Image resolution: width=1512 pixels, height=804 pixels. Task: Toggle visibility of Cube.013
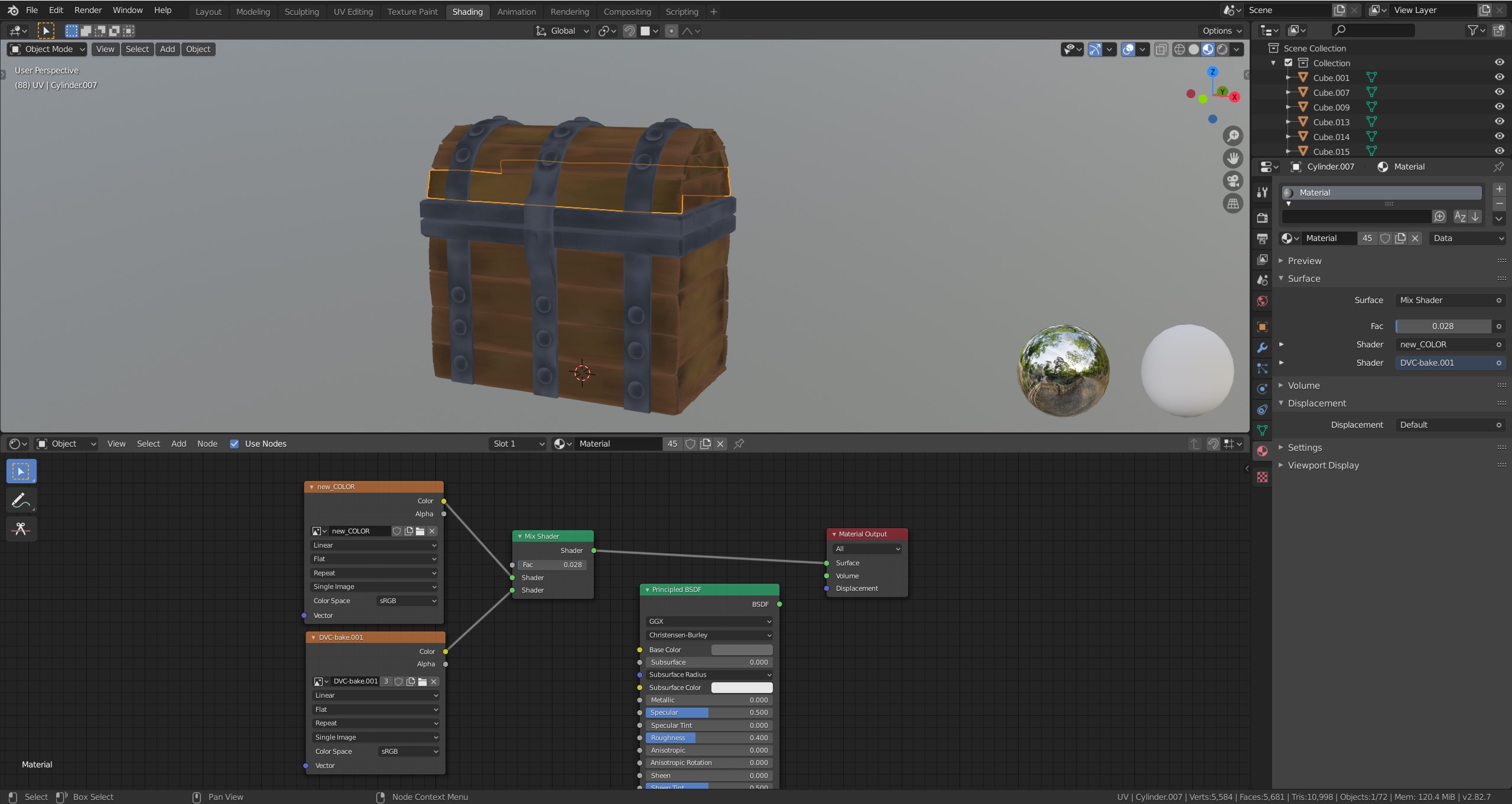[x=1500, y=122]
